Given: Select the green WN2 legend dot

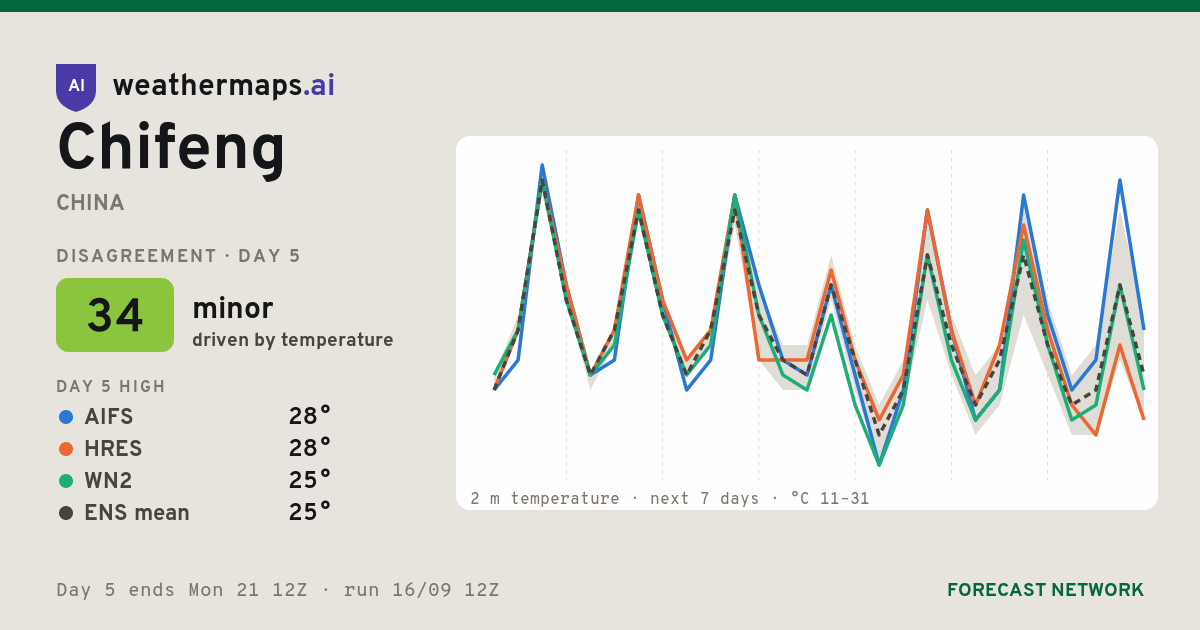Looking at the screenshot, I should 66,481.
